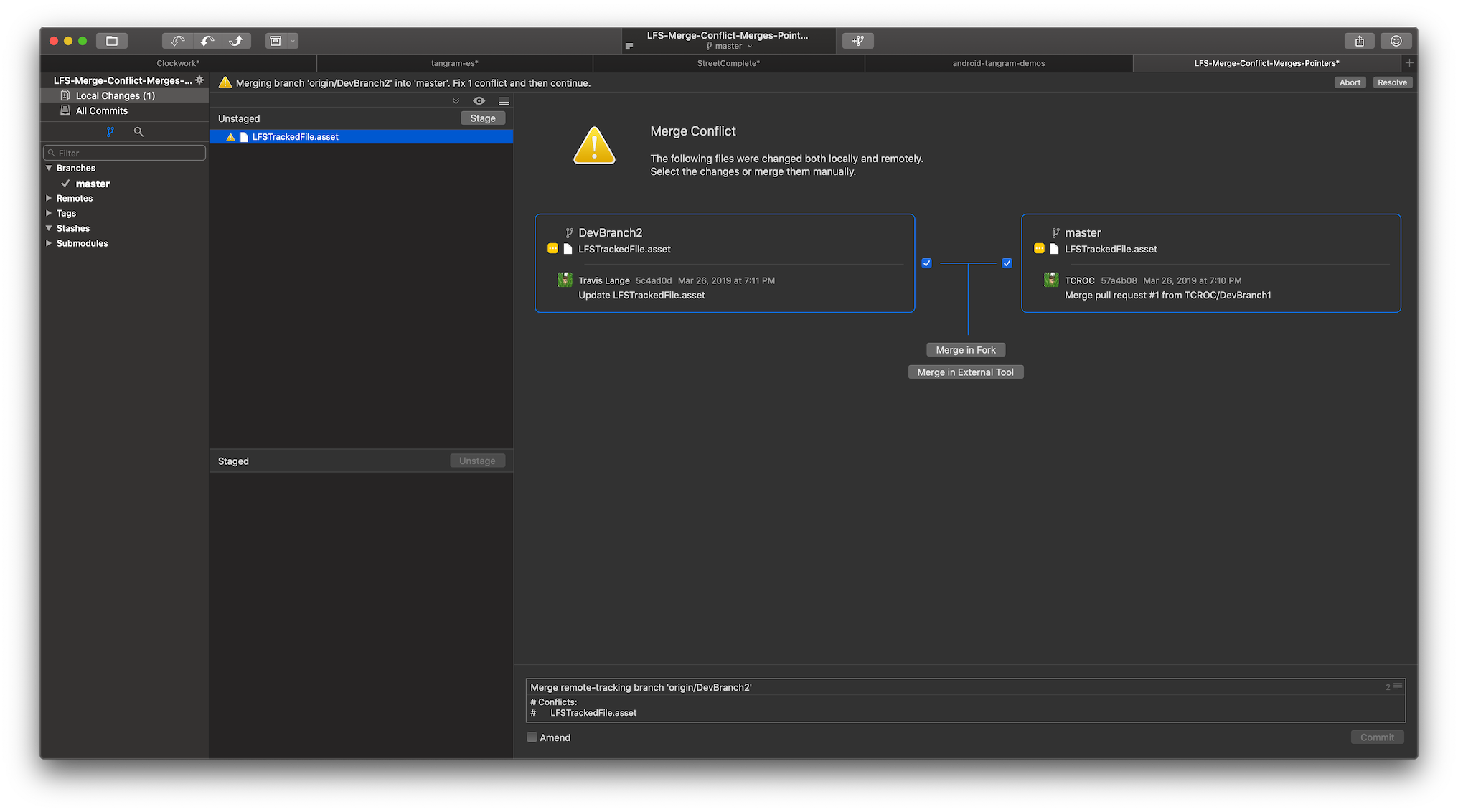The image size is (1458, 812).
Task: Open the search icon in the sidebar
Action: 138,132
